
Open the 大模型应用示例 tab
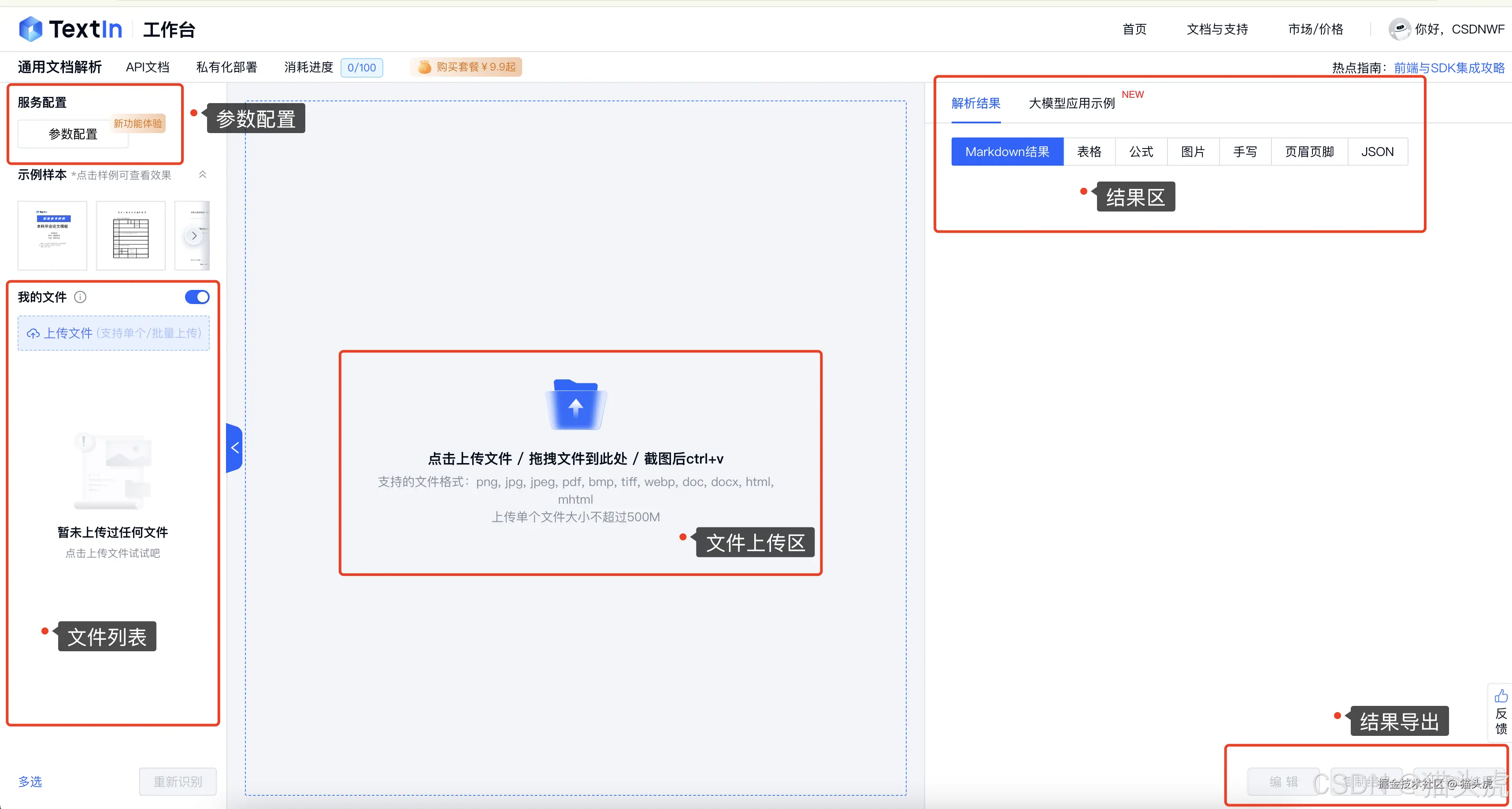point(1071,103)
